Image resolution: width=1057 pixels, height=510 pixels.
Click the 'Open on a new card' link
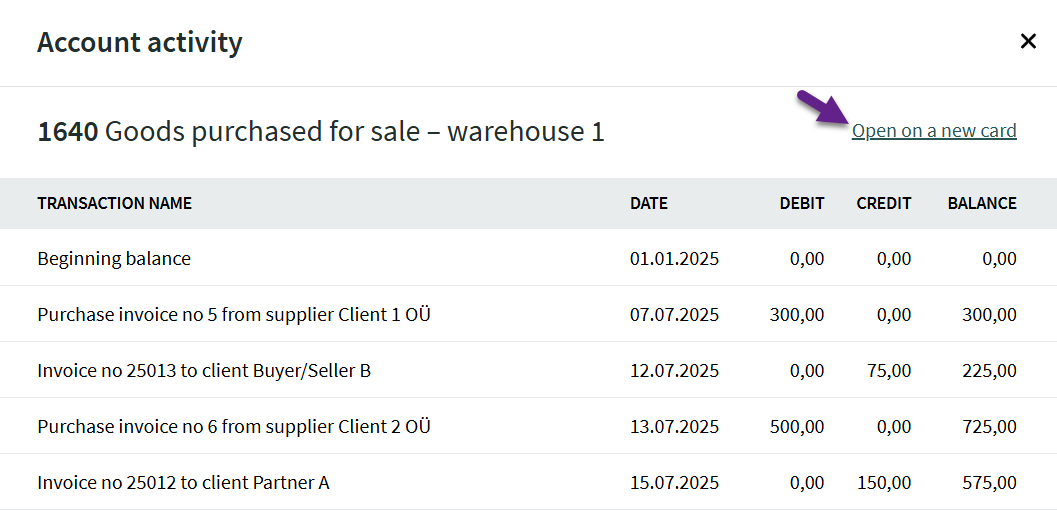tap(934, 131)
